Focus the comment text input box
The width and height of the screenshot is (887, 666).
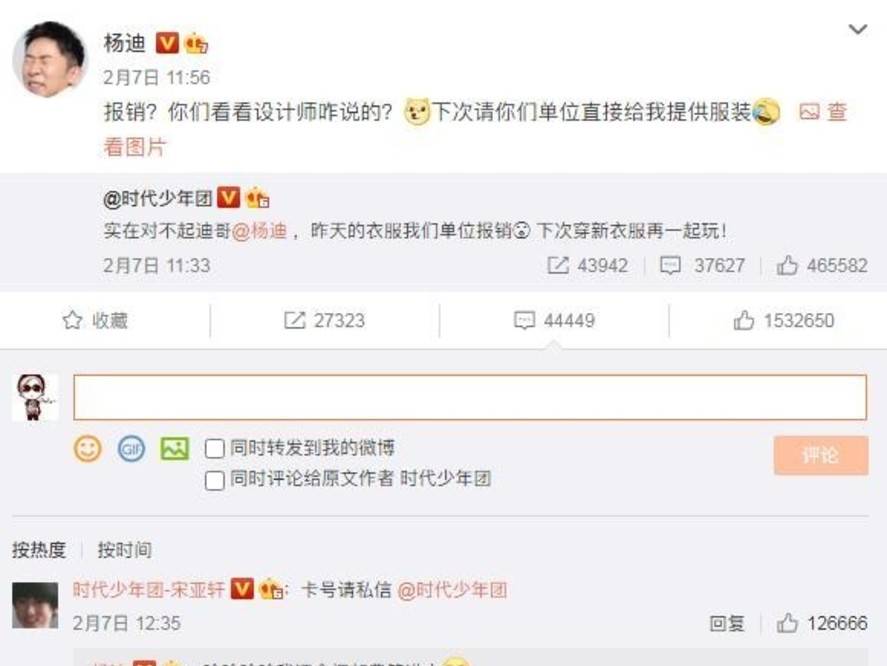[470, 397]
